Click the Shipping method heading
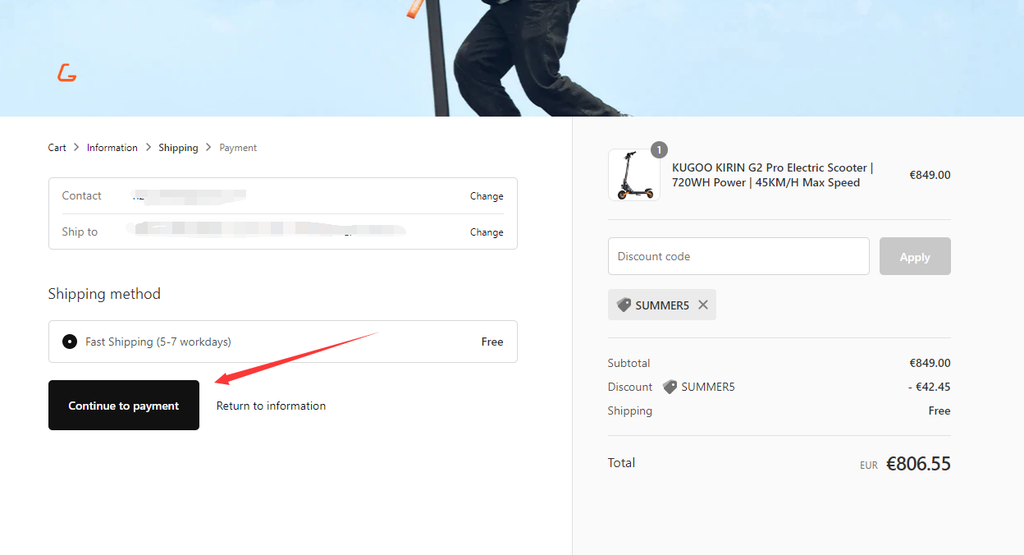This screenshot has height=555, width=1024. click(x=104, y=294)
